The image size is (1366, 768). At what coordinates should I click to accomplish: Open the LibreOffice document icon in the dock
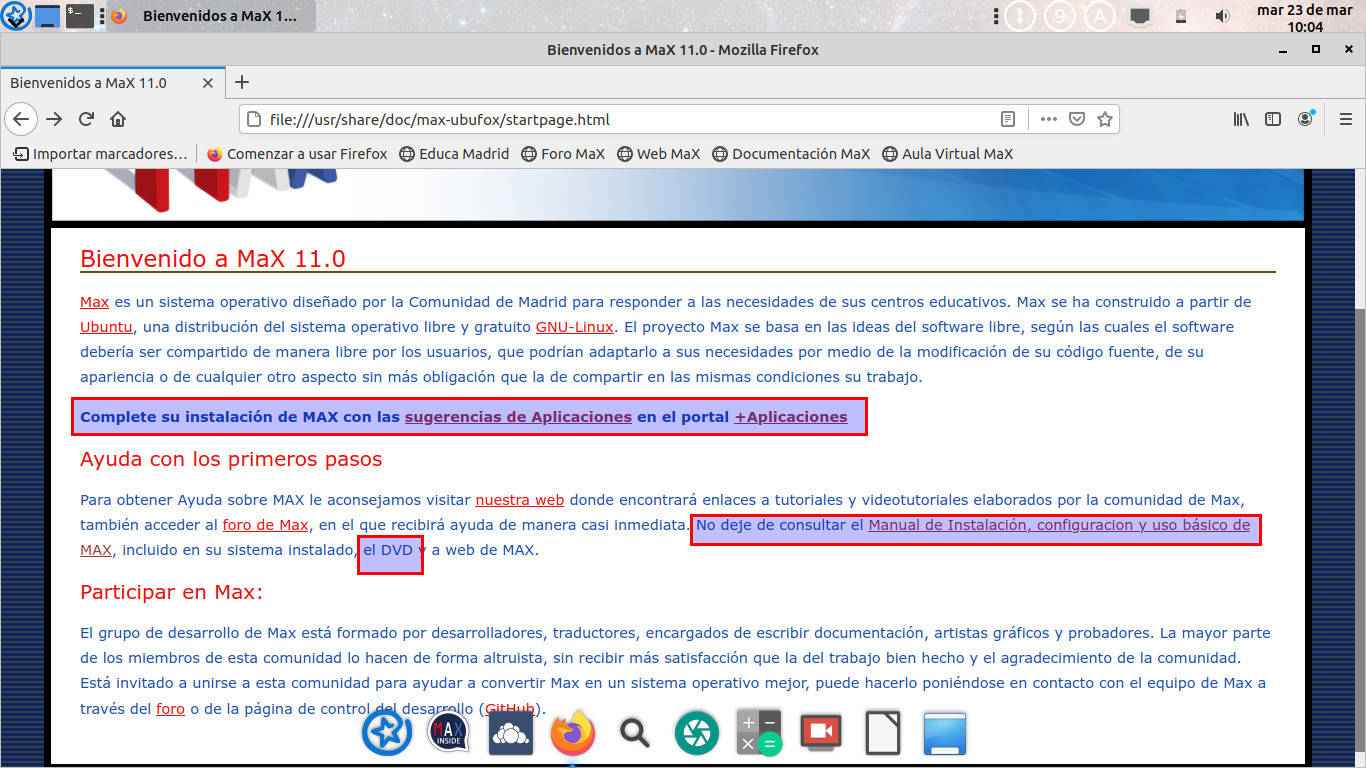pyautogui.click(x=882, y=733)
